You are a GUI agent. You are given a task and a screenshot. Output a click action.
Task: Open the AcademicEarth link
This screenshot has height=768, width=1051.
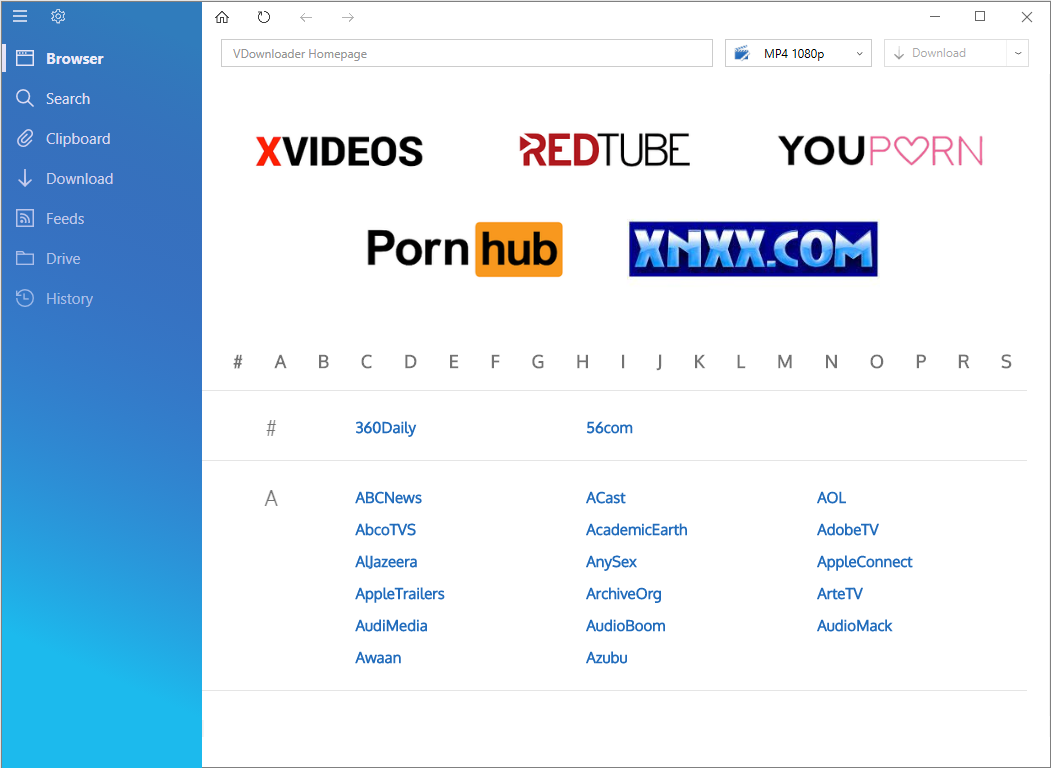click(637, 530)
